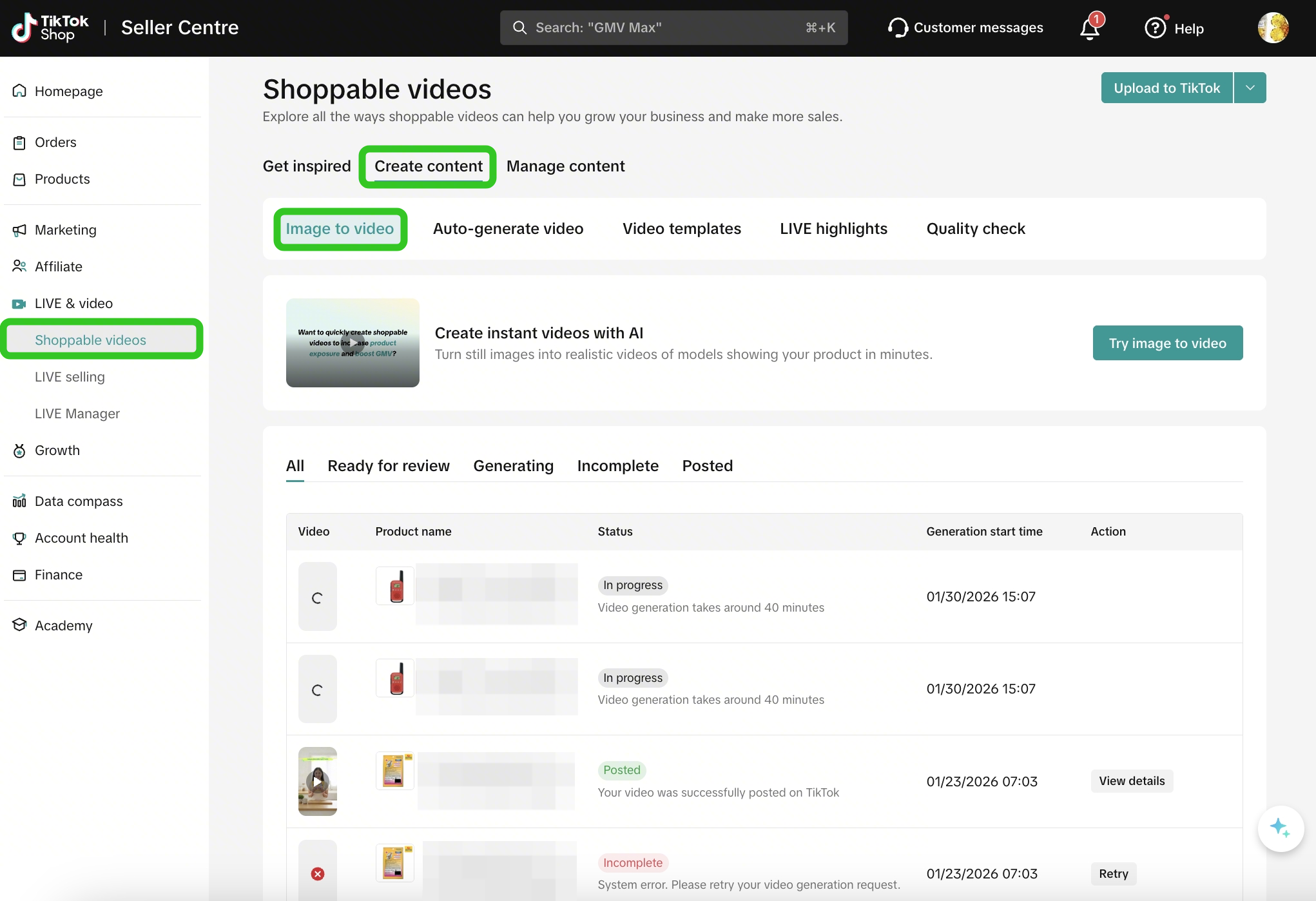Open Data compass in sidebar
Viewport: 1316px width, 901px height.
pos(78,501)
